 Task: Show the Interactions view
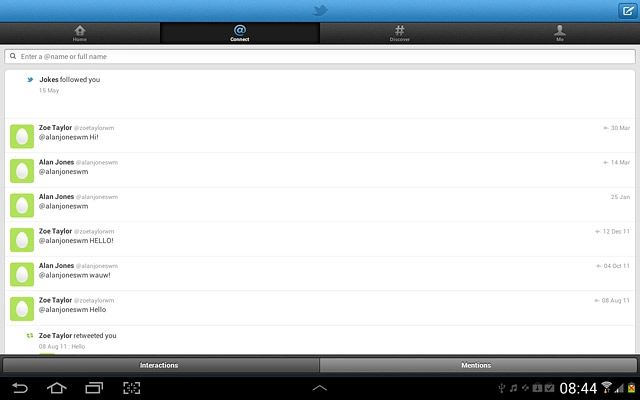161,365
